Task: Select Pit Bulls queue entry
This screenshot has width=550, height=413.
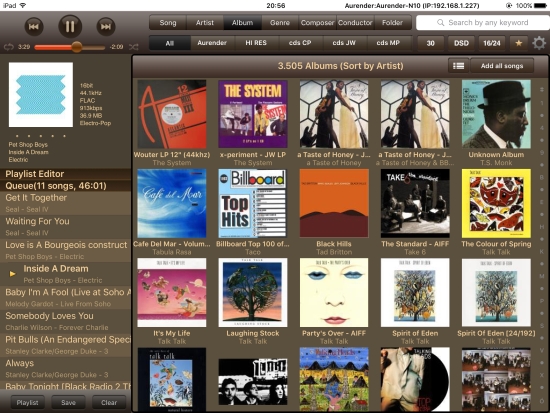Action: pos(66,345)
